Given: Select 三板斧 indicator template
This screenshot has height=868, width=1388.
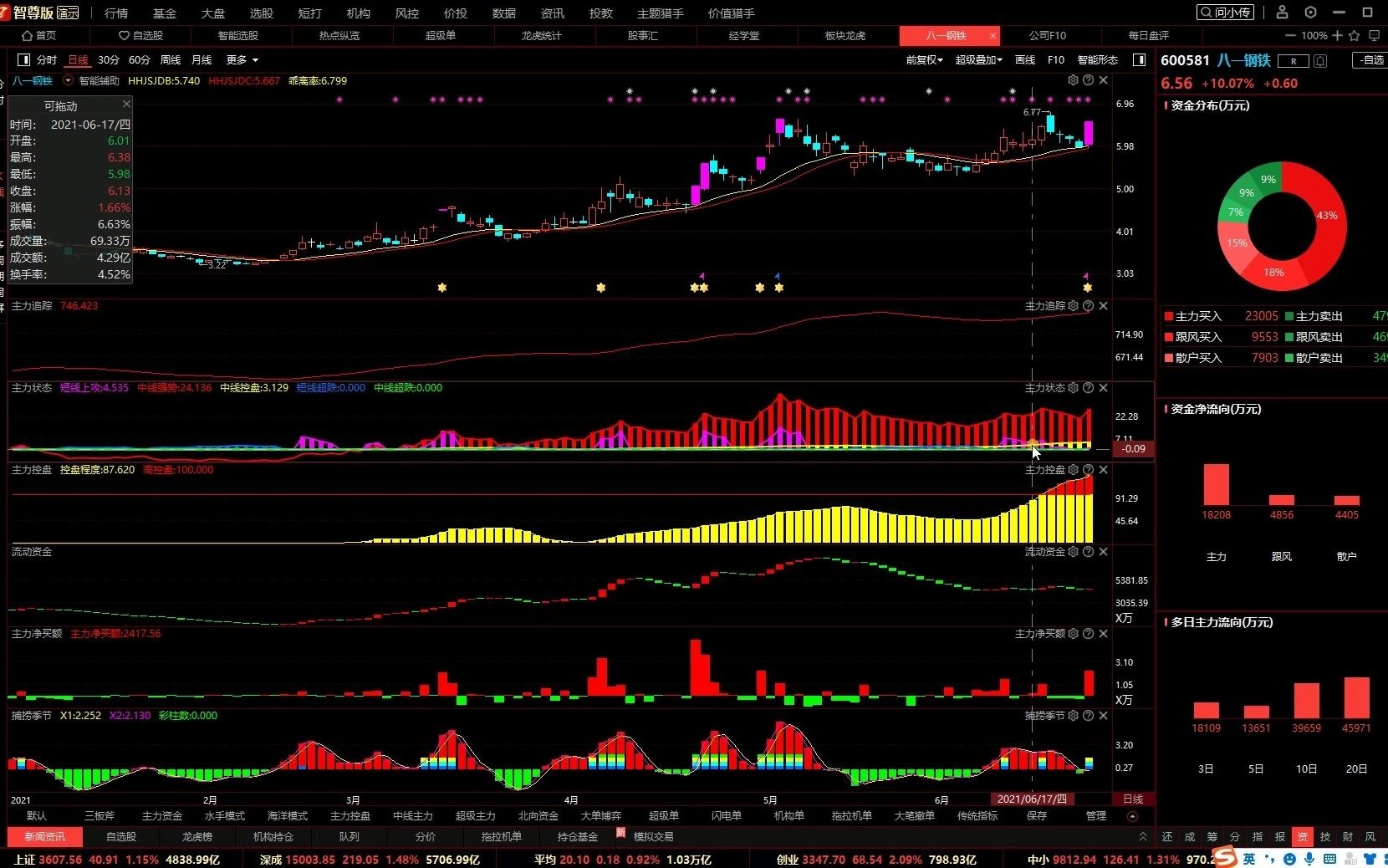Looking at the screenshot, I should (100, 816).
